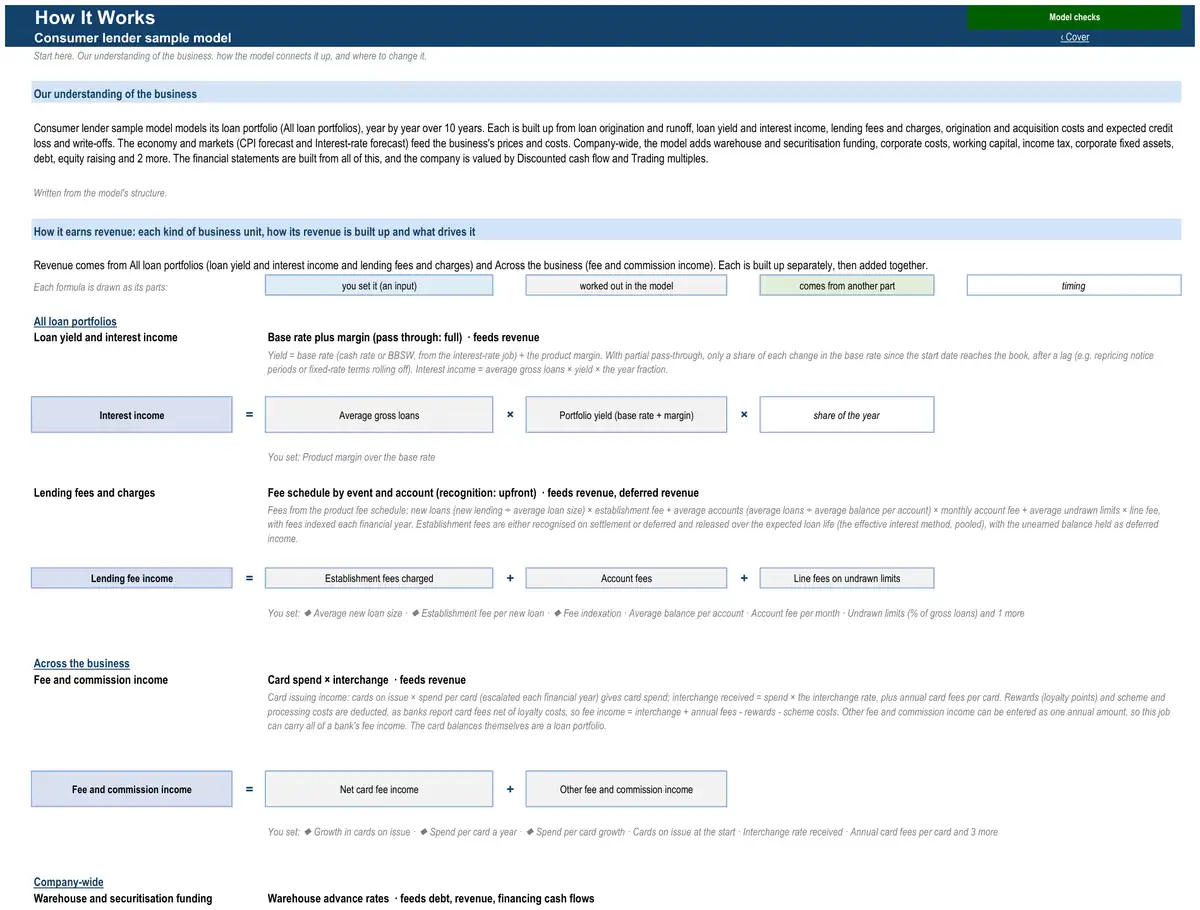Follow the Cover link
This screenshot has height=910, width=1200.
(x=1075, y=37)
